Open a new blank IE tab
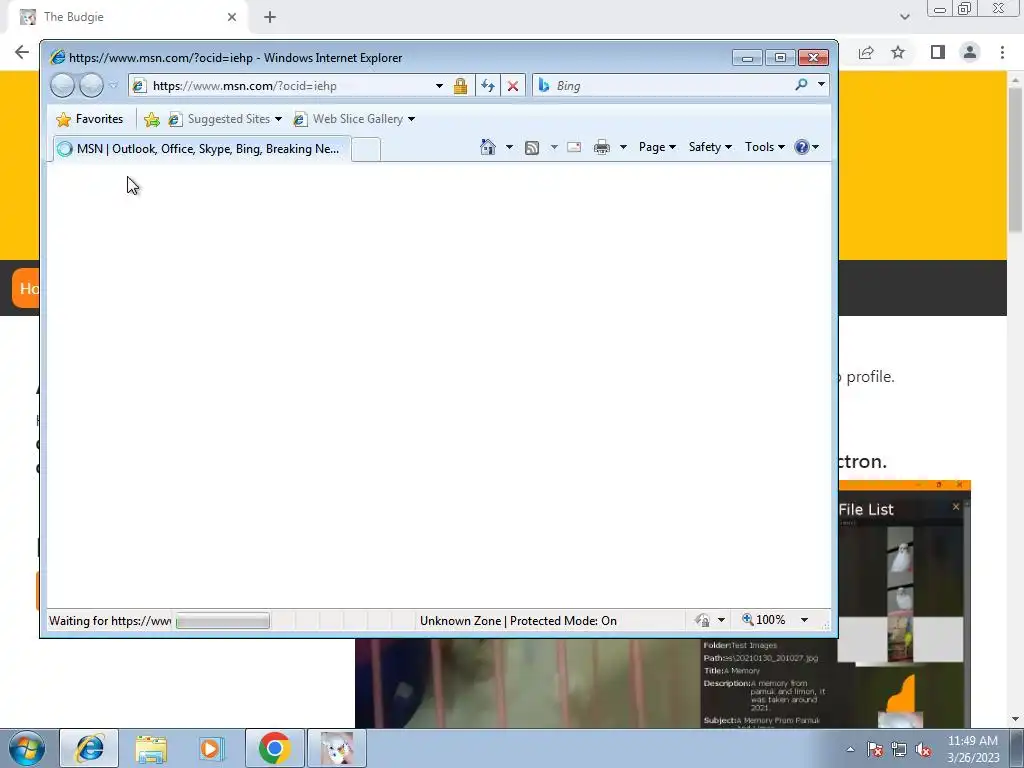The image size is (1024, 768). click(366, 150)
